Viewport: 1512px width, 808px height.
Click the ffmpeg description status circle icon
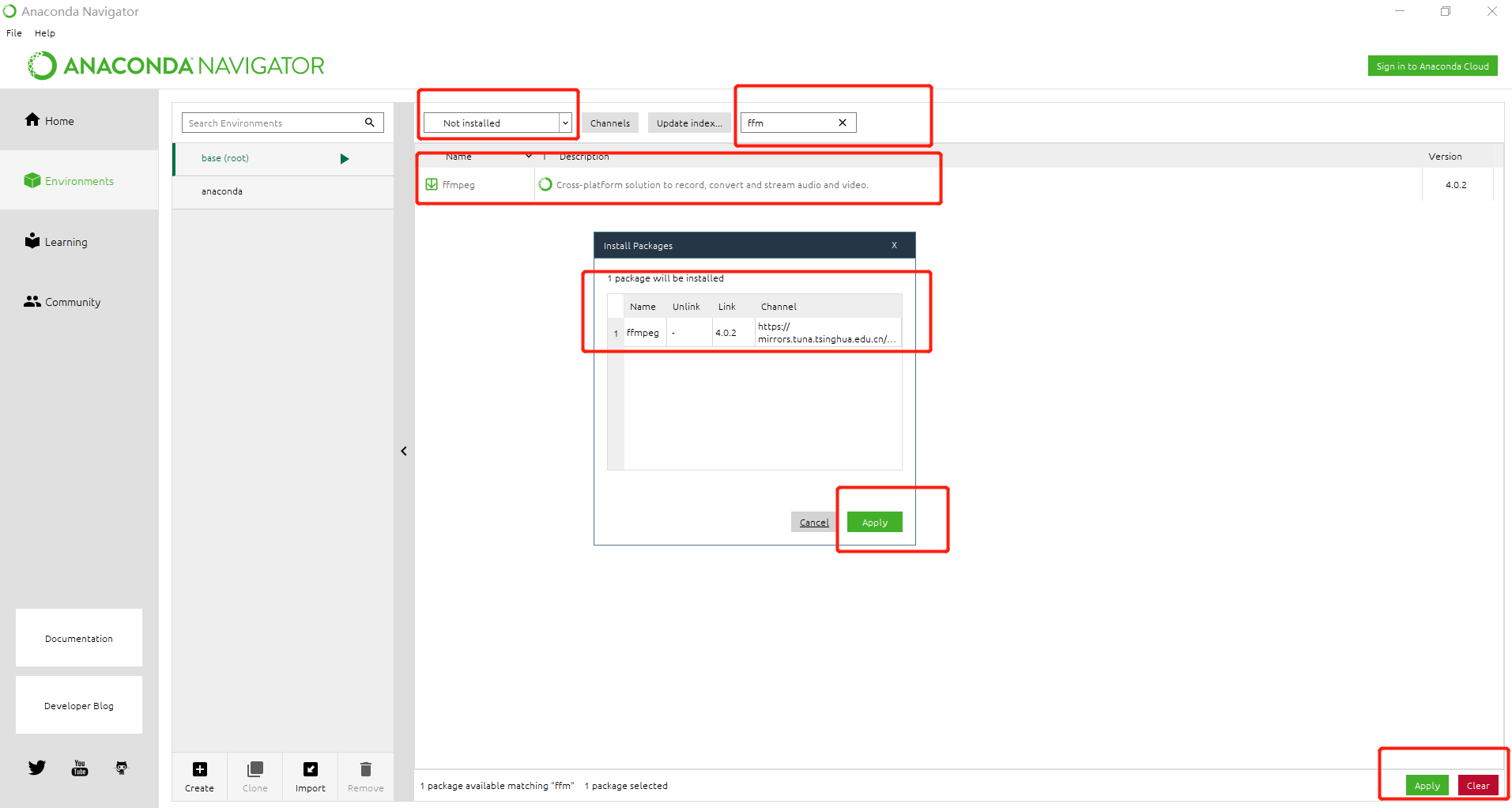[x=545, y=184]
